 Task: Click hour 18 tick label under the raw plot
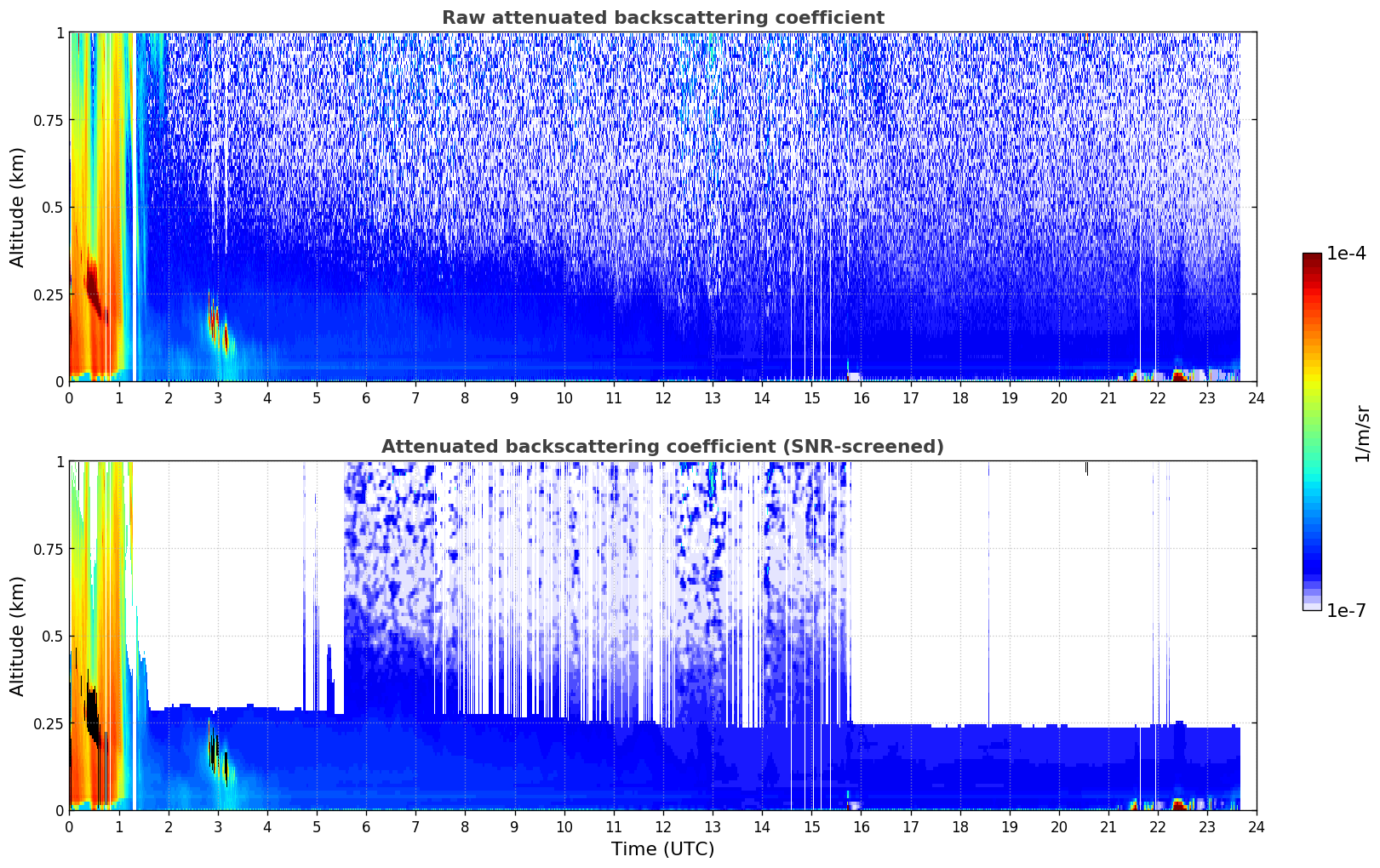point(960,398)
